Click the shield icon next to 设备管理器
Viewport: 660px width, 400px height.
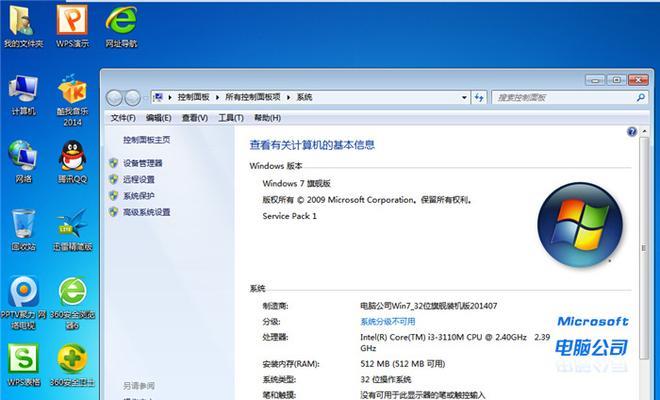pyautogui.click(x=113, y=163)
